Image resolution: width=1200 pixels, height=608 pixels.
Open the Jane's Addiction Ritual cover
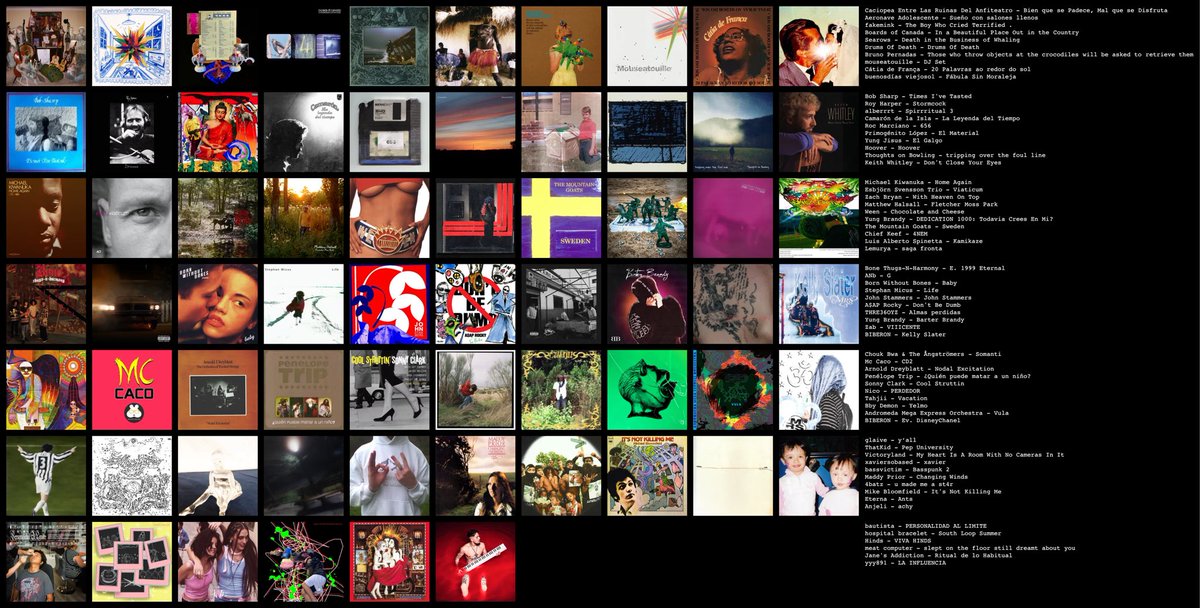pos(389,562)
